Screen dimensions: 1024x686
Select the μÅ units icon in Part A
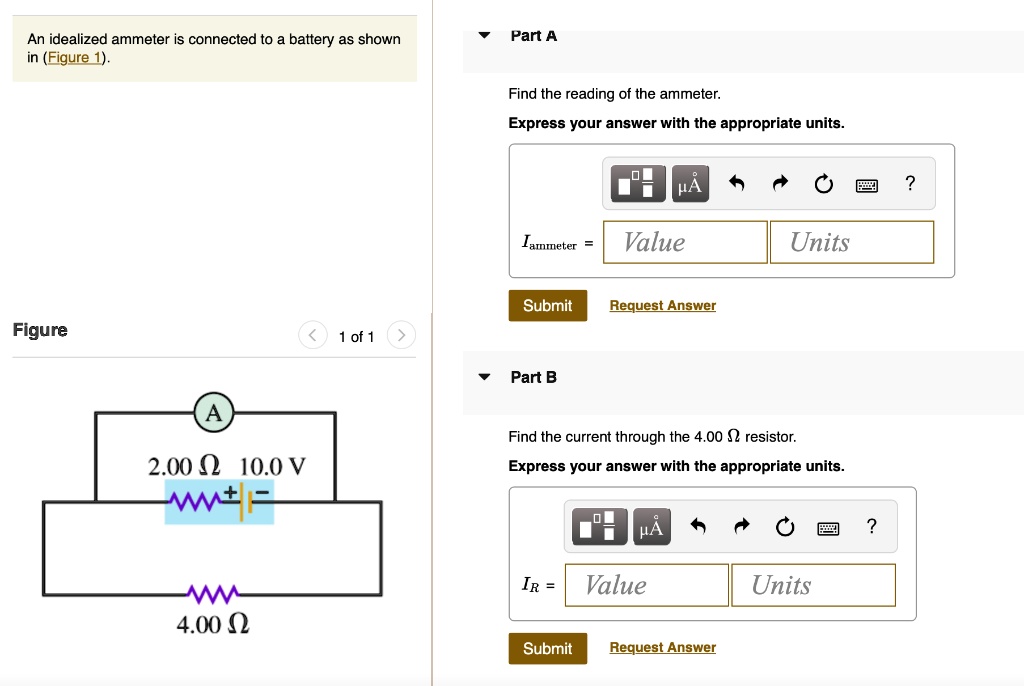point(689,183)
